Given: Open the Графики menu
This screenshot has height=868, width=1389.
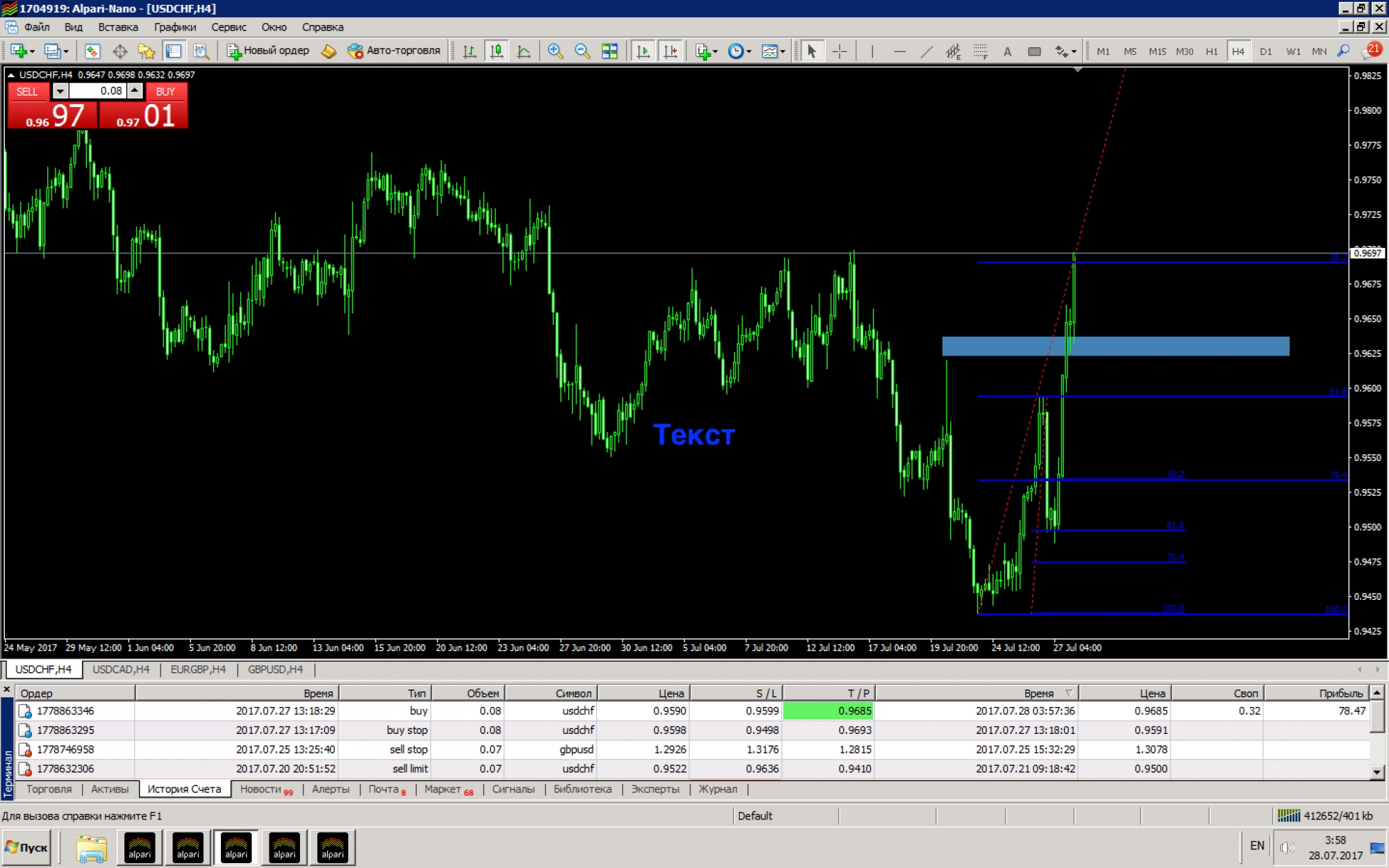Looking at the screenshot, I should tap(174, 27).
